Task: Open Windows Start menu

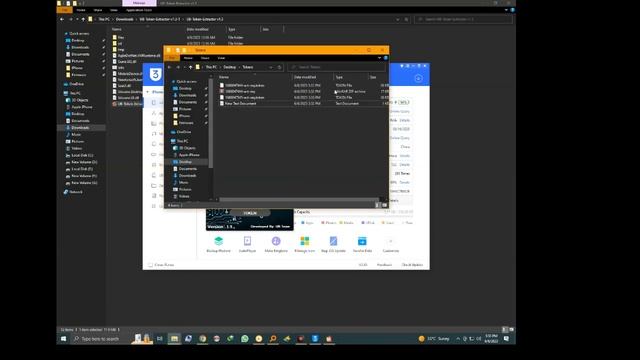Action: [64, 339]
